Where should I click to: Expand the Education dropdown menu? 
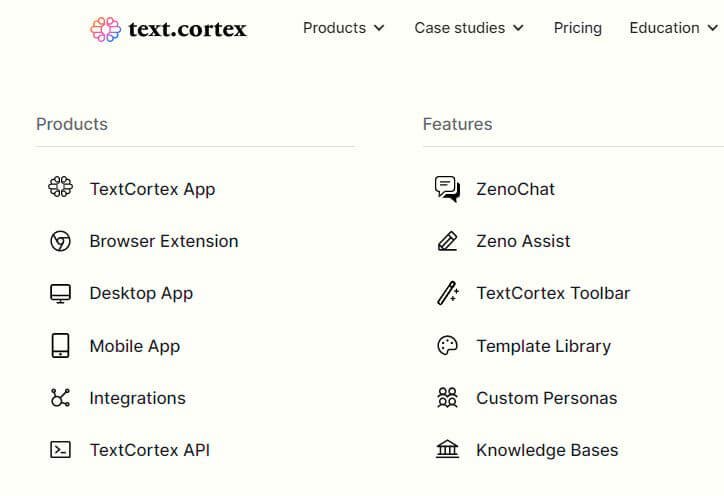[x=673, y=28]
